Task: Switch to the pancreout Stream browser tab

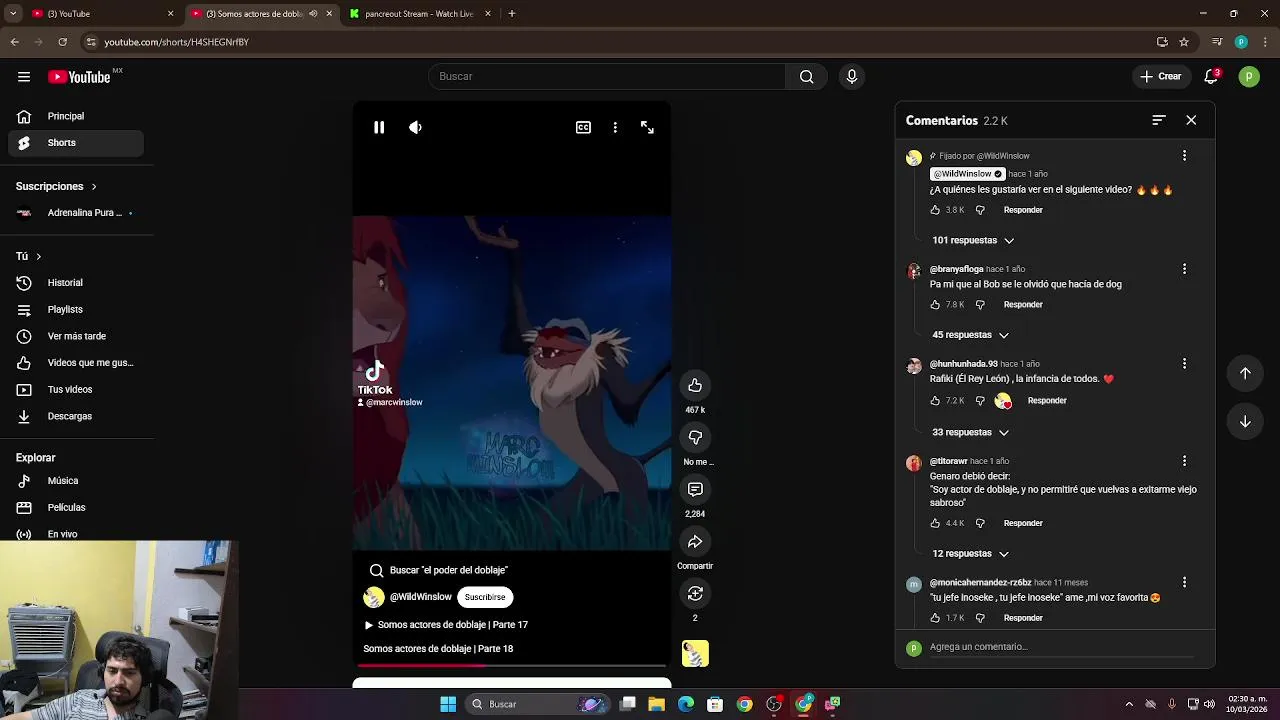Action: (x=420, y=14)
